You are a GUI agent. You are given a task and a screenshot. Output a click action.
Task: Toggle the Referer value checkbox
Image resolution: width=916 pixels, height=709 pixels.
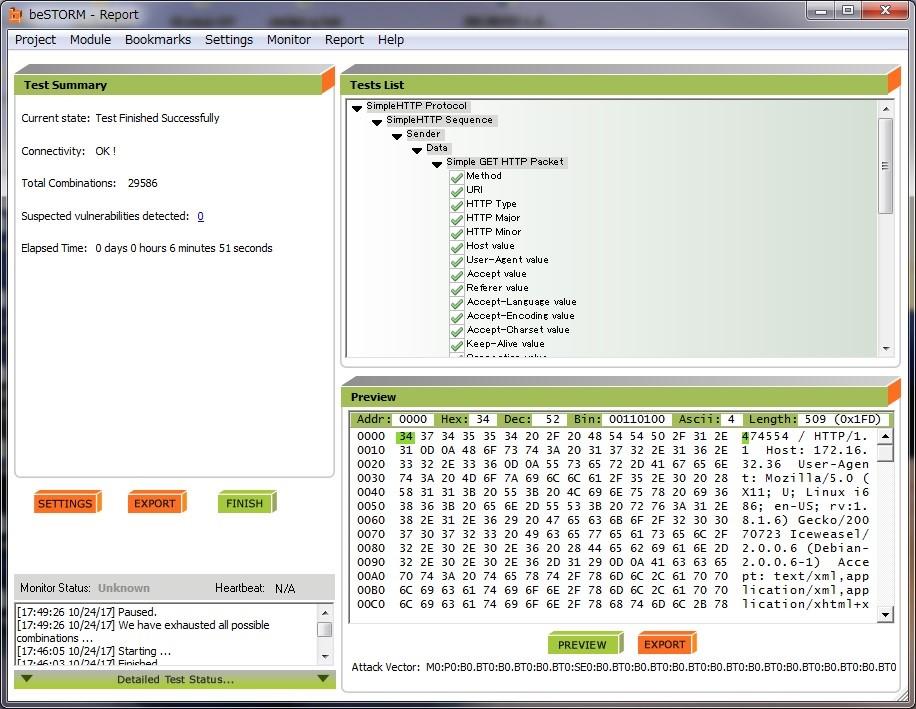coord(457,289)
